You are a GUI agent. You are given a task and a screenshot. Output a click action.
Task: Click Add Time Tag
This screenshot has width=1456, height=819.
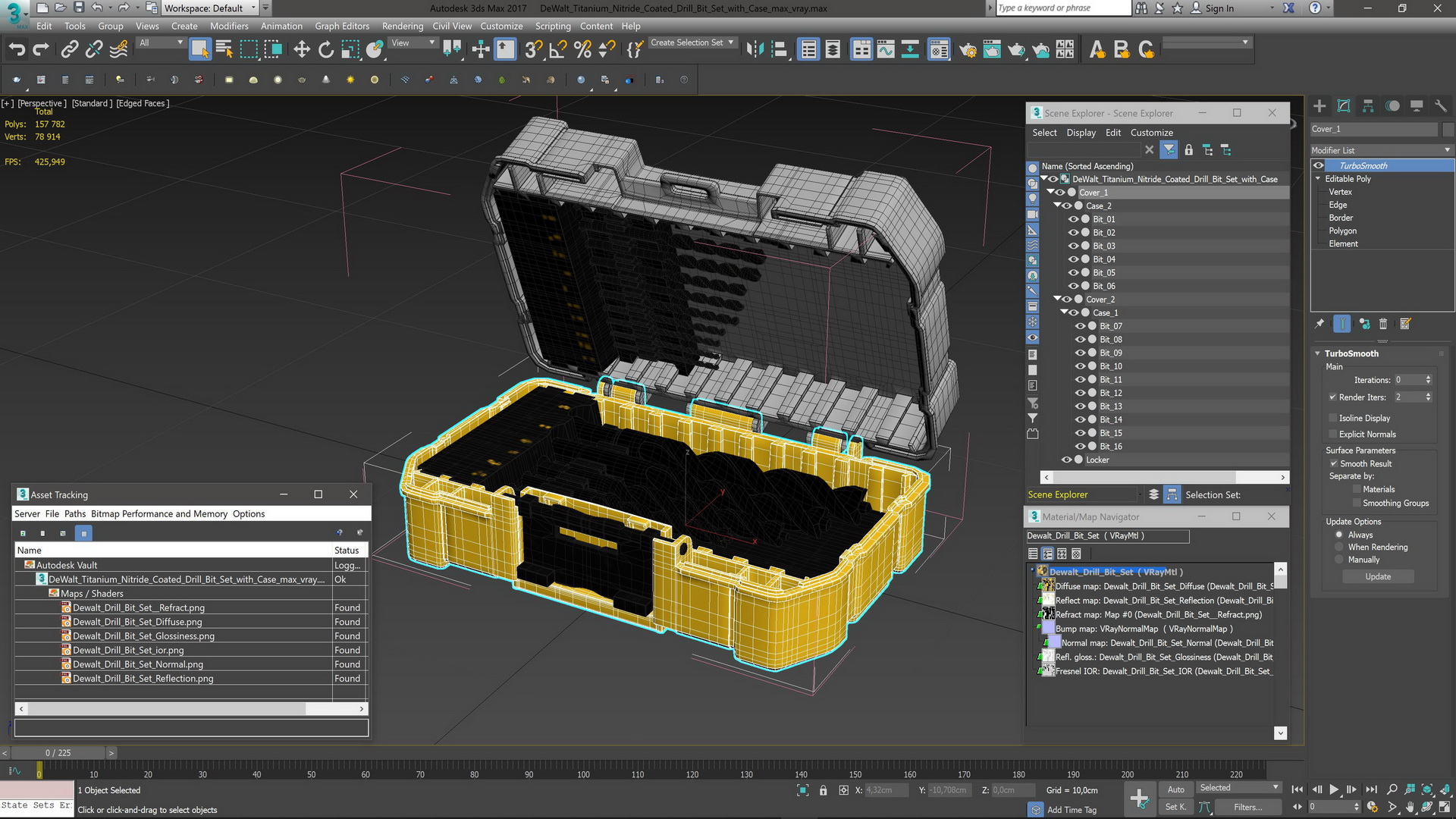1072,810
